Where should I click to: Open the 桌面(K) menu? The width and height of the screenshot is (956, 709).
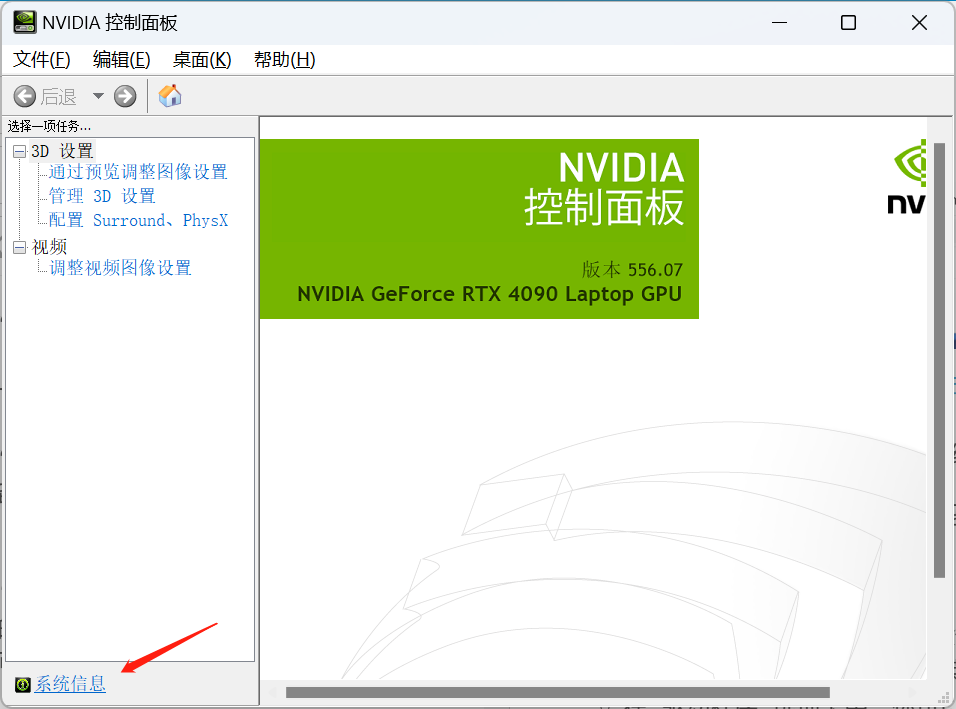point(202,60)
